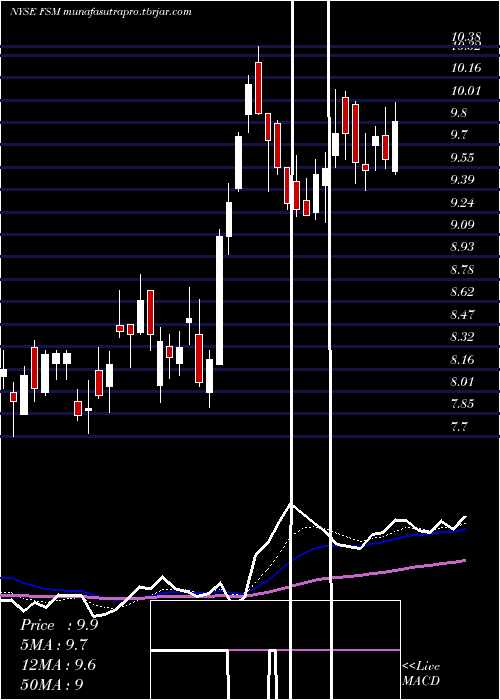Viewport: 500px width, 700px height.
Task: Click the 8.78 price axis label
Action: click(464, 270)
